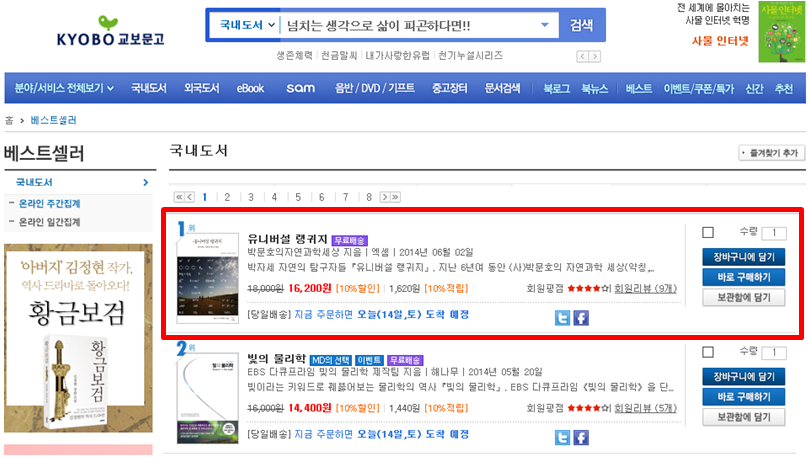Open 문서검색 navigation item
Viewport: 808px width, 458px height.
point(502,88)
